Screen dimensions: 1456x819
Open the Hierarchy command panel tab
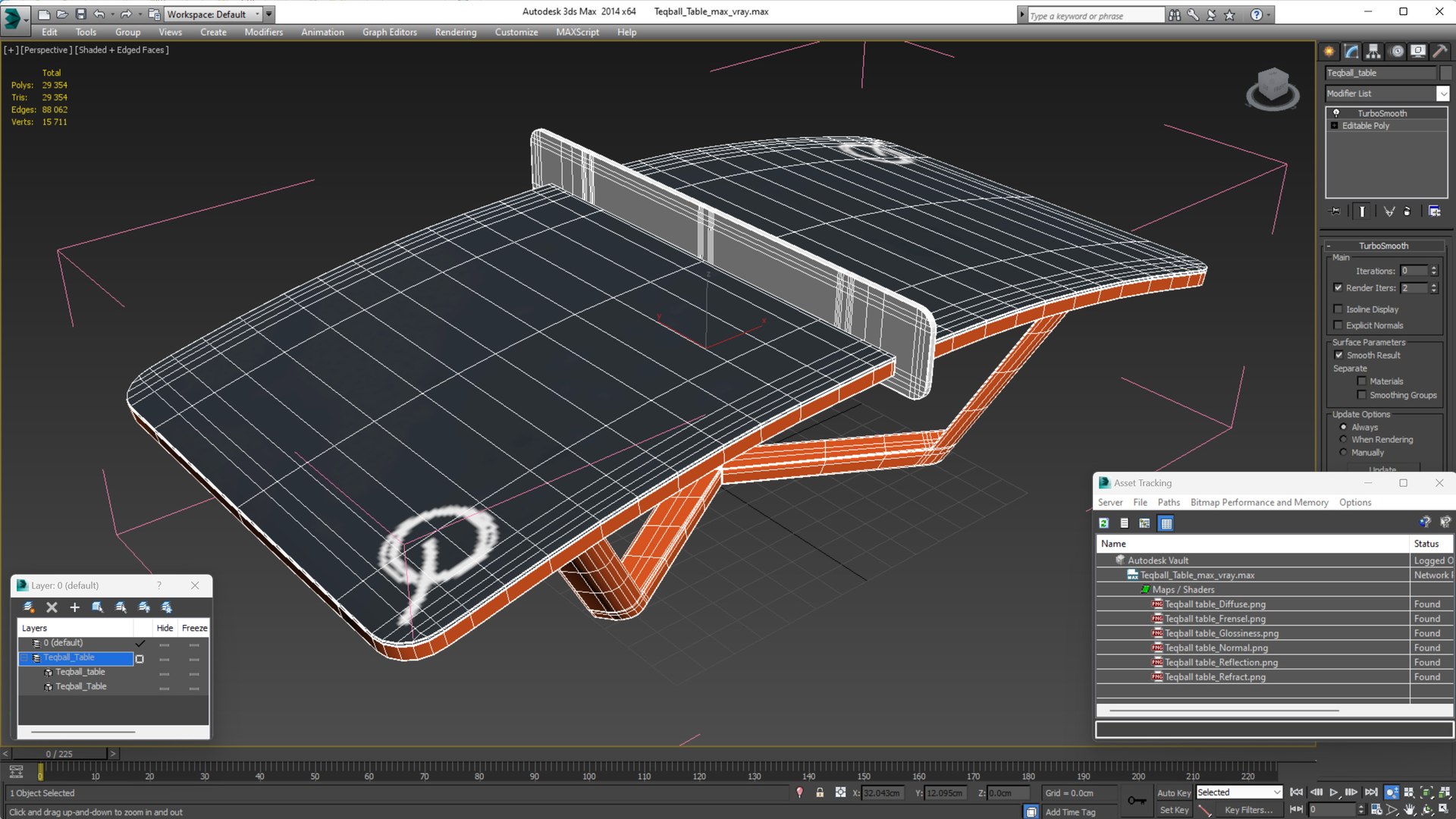coord(1373,52)
